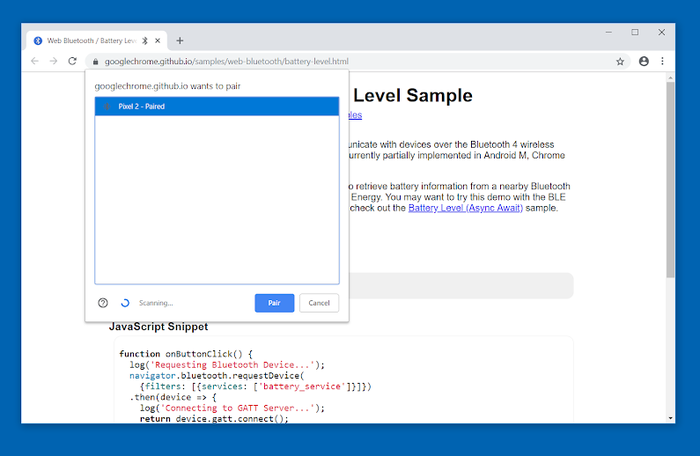Viewport: 700px width, 456px height.
Task: Click the Bluetooth indicator icon on the tab
Action: [x=144, y=40]
